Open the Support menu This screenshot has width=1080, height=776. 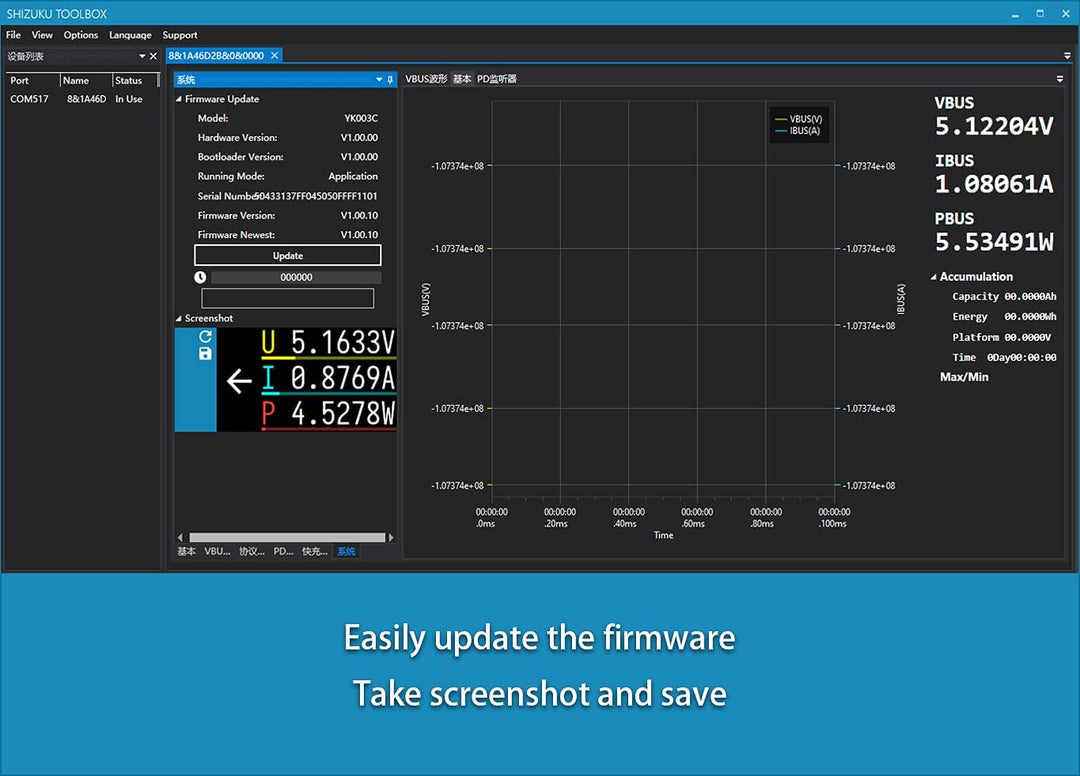(x=180, y=35)
